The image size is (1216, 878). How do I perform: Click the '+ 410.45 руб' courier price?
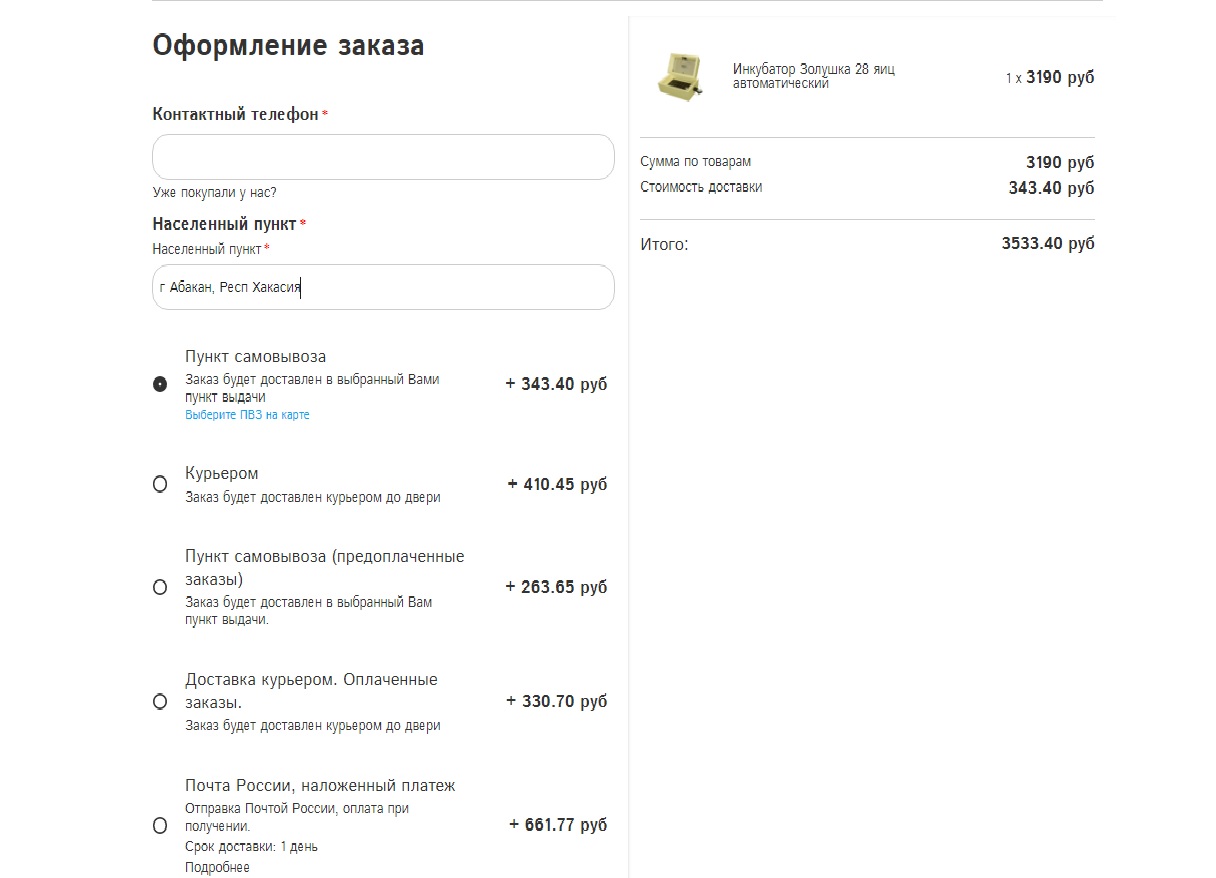click(557, 484)
